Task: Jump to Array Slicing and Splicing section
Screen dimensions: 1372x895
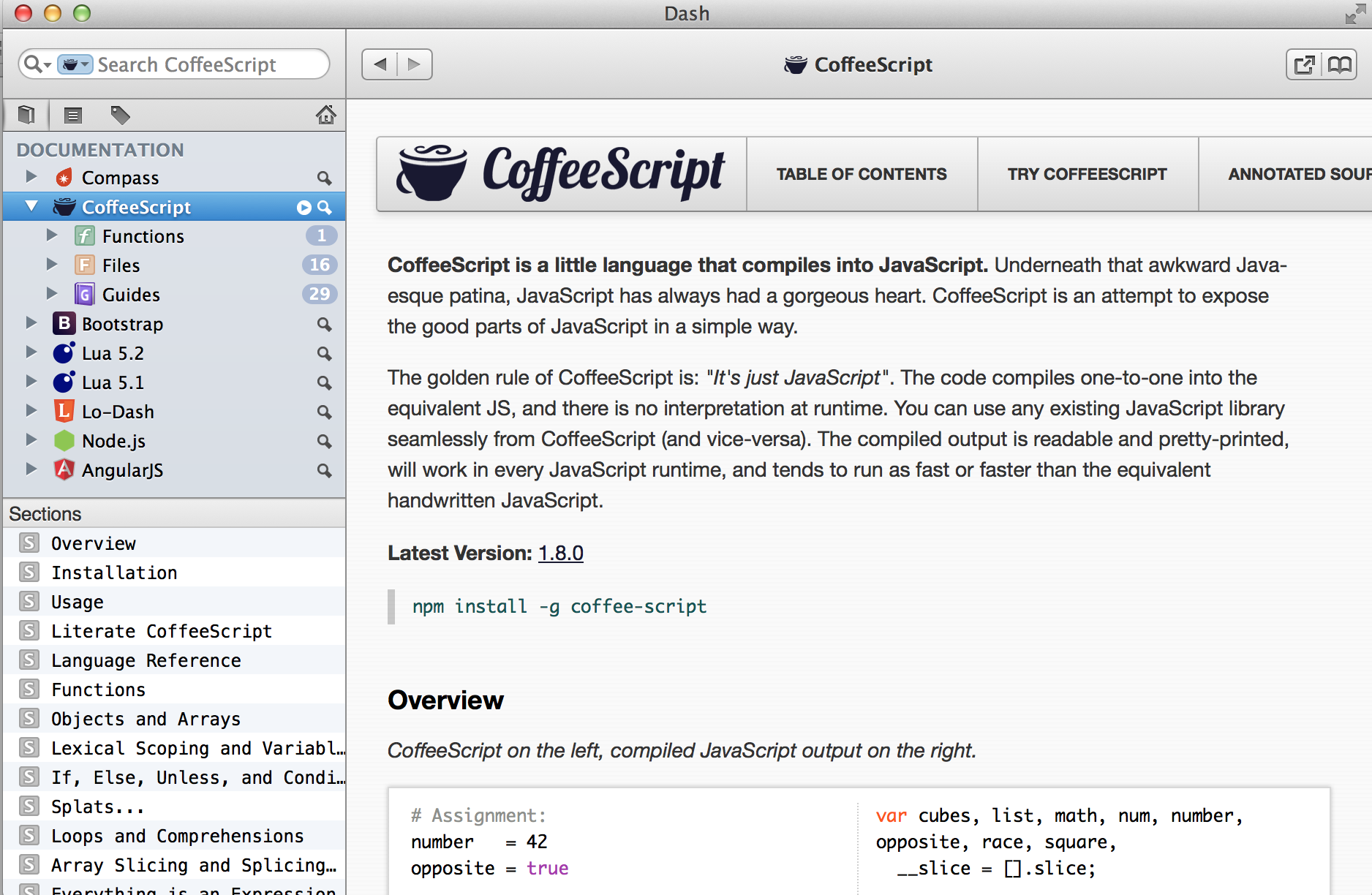Action: click(x=174, y=864)
